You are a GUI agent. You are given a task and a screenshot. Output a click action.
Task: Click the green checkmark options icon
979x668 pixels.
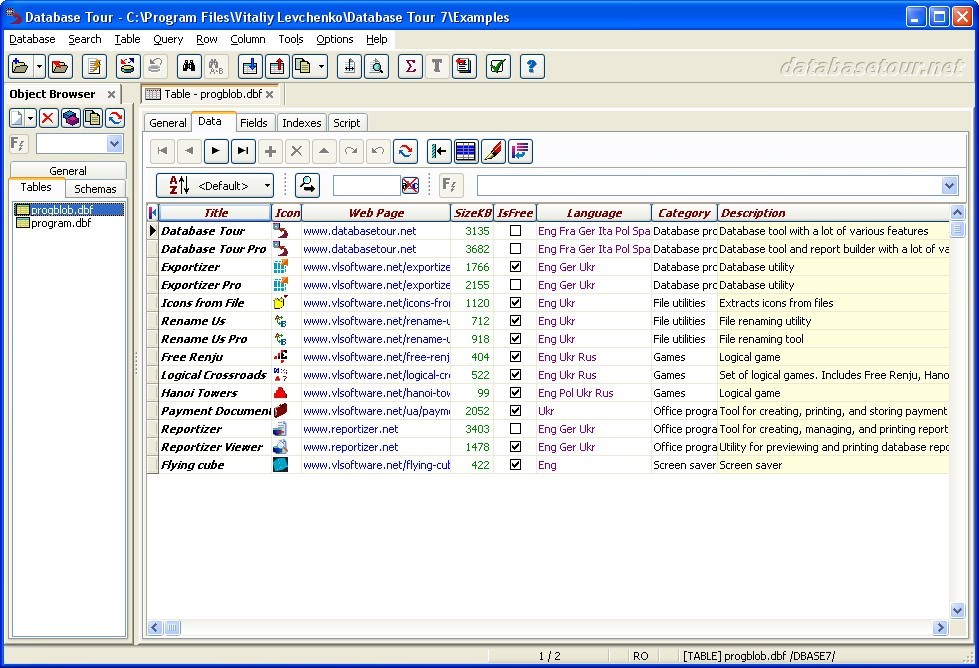(498, 66)
